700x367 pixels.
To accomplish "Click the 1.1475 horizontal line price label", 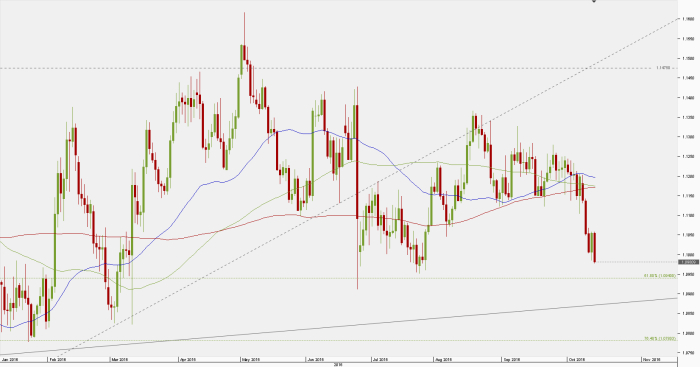I will tap(663, 68).
